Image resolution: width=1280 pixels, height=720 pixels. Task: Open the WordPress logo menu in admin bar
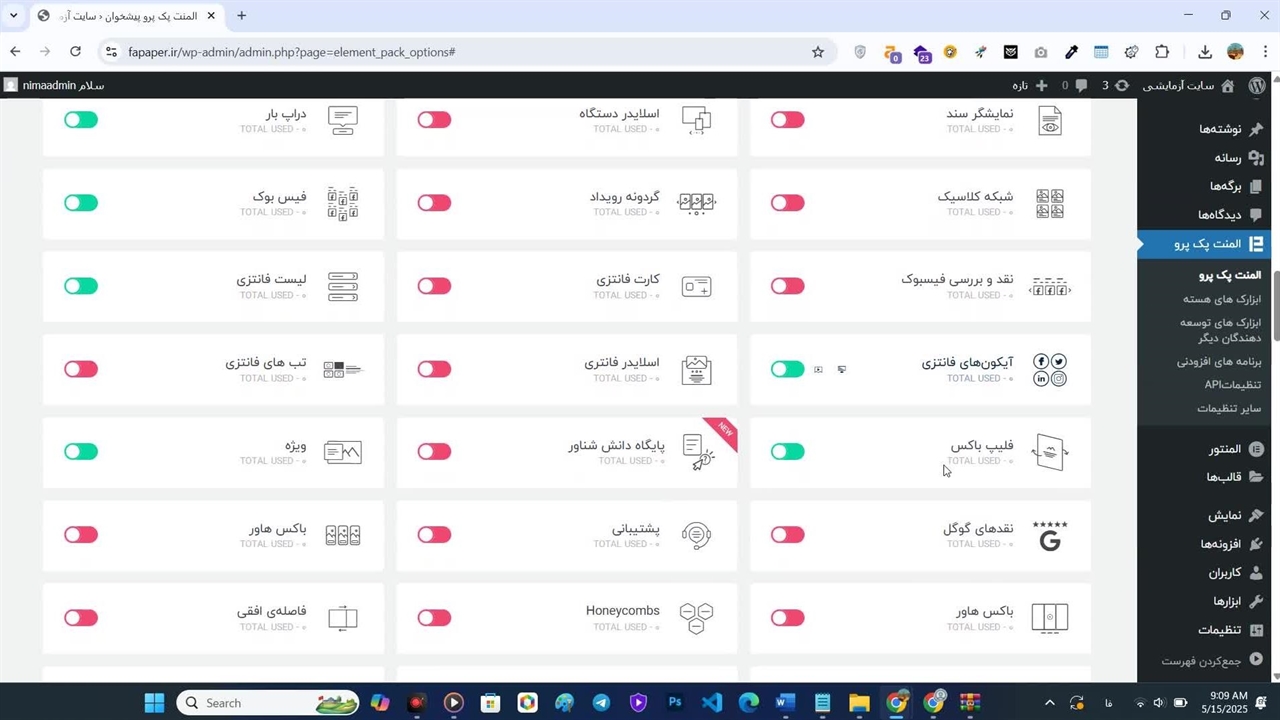click(x=1256, y=86)
